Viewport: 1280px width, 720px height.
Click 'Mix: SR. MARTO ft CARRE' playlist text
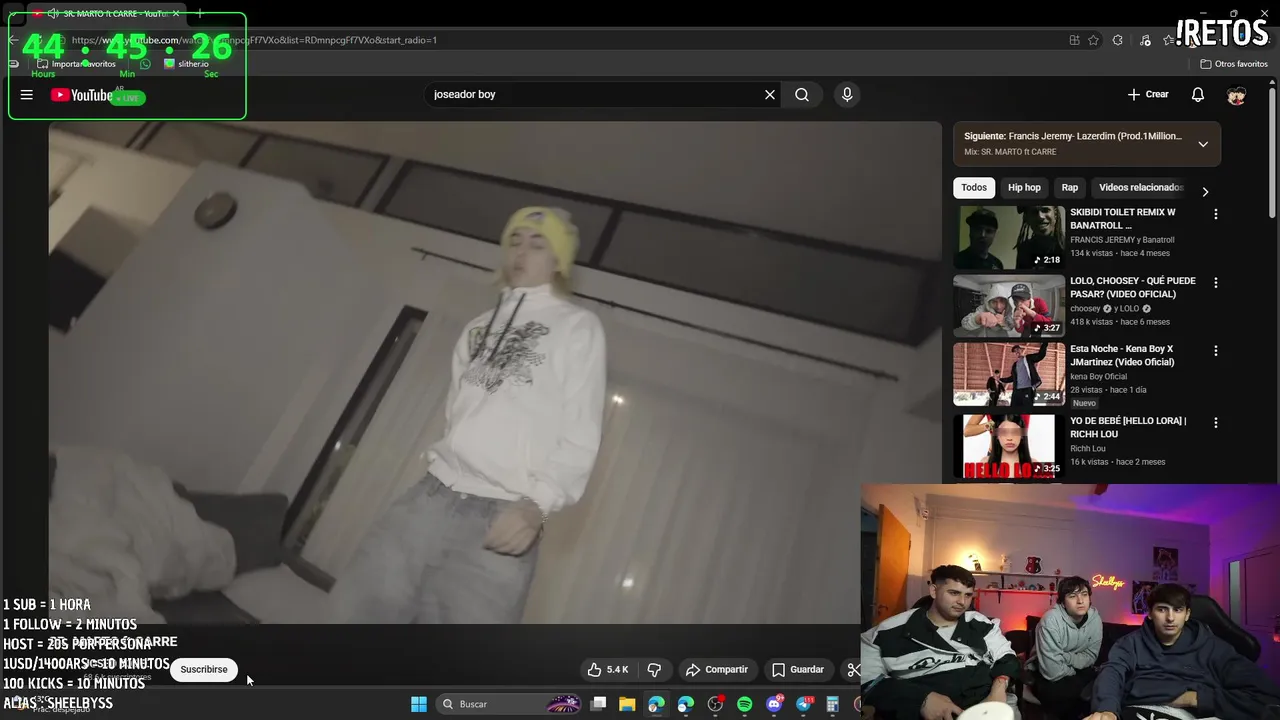[x=1010, y=152]
